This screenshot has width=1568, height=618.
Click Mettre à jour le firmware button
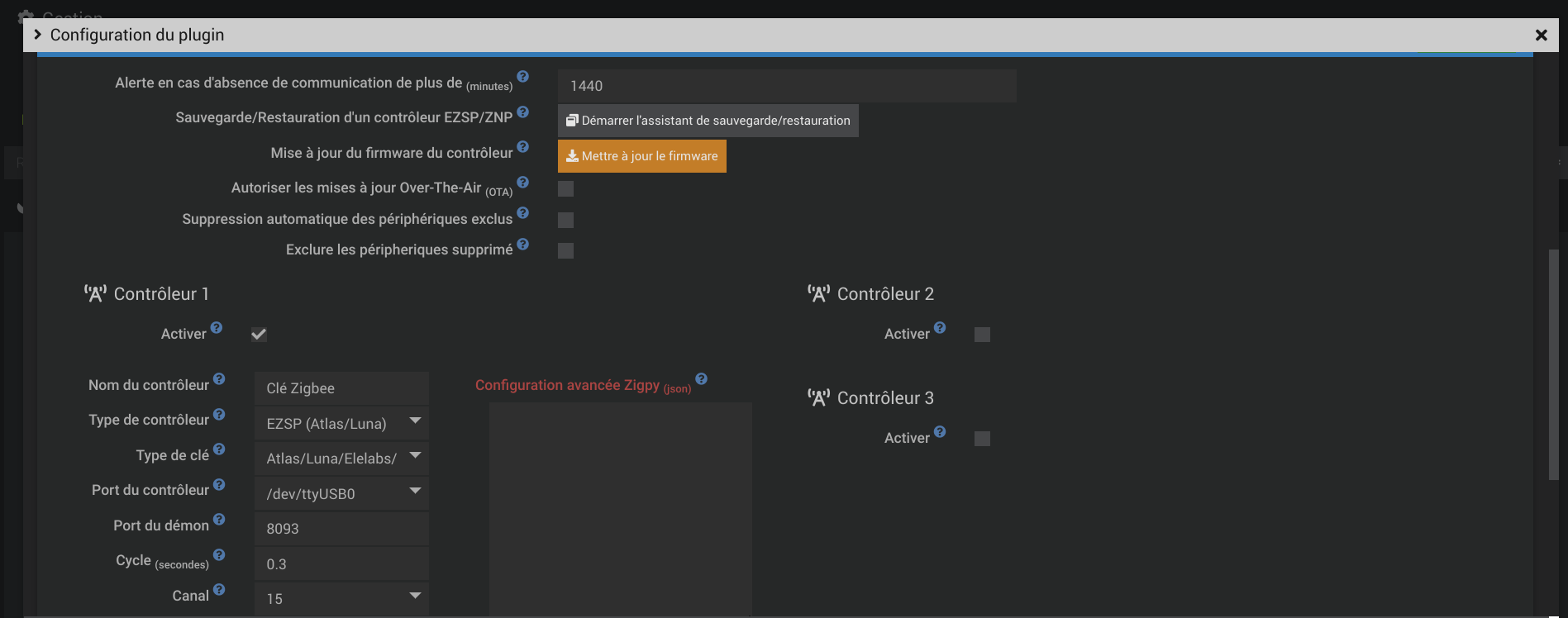[x=641, y=156]
